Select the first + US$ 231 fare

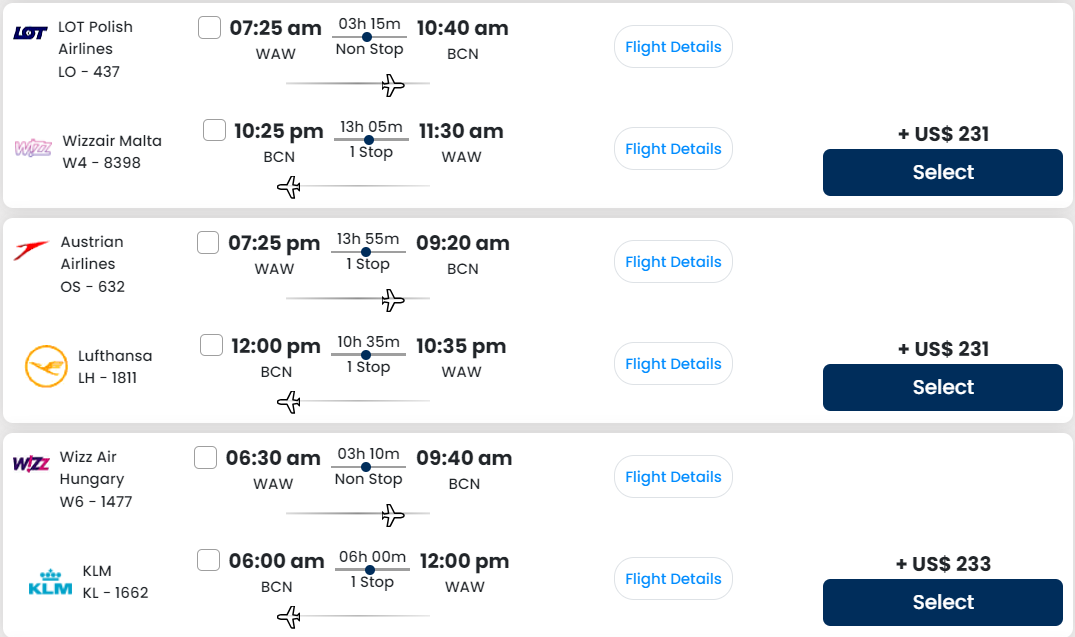click(x=942, y=173)
